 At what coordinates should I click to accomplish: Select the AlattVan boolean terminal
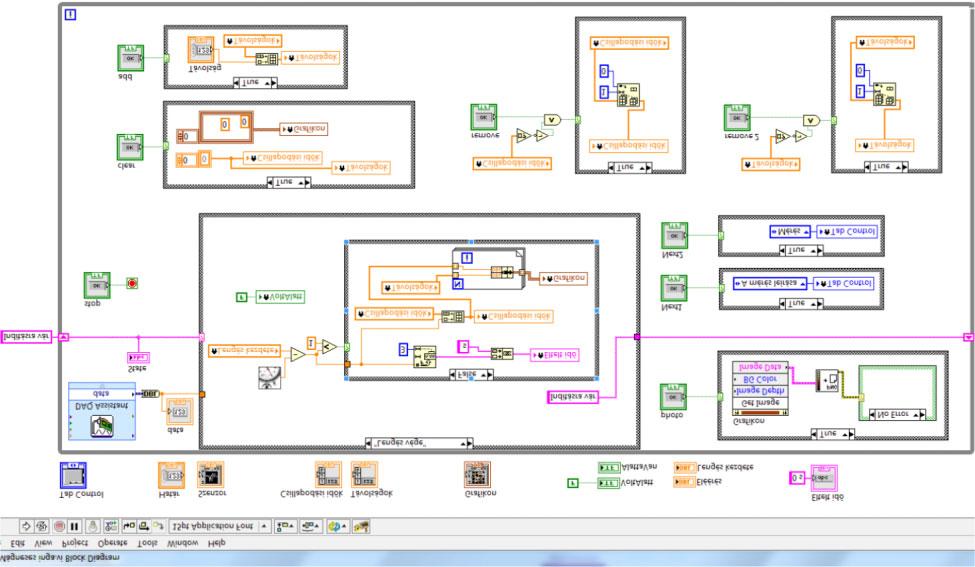(609, 467)
